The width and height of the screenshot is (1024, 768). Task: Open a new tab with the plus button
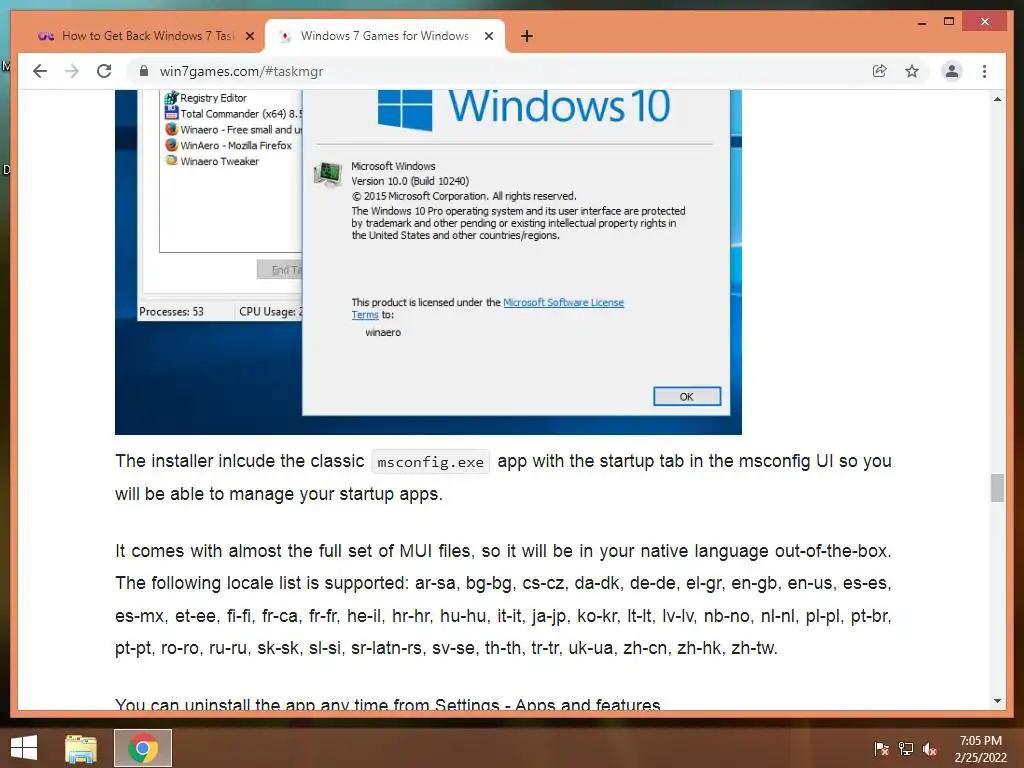point(527,36)
